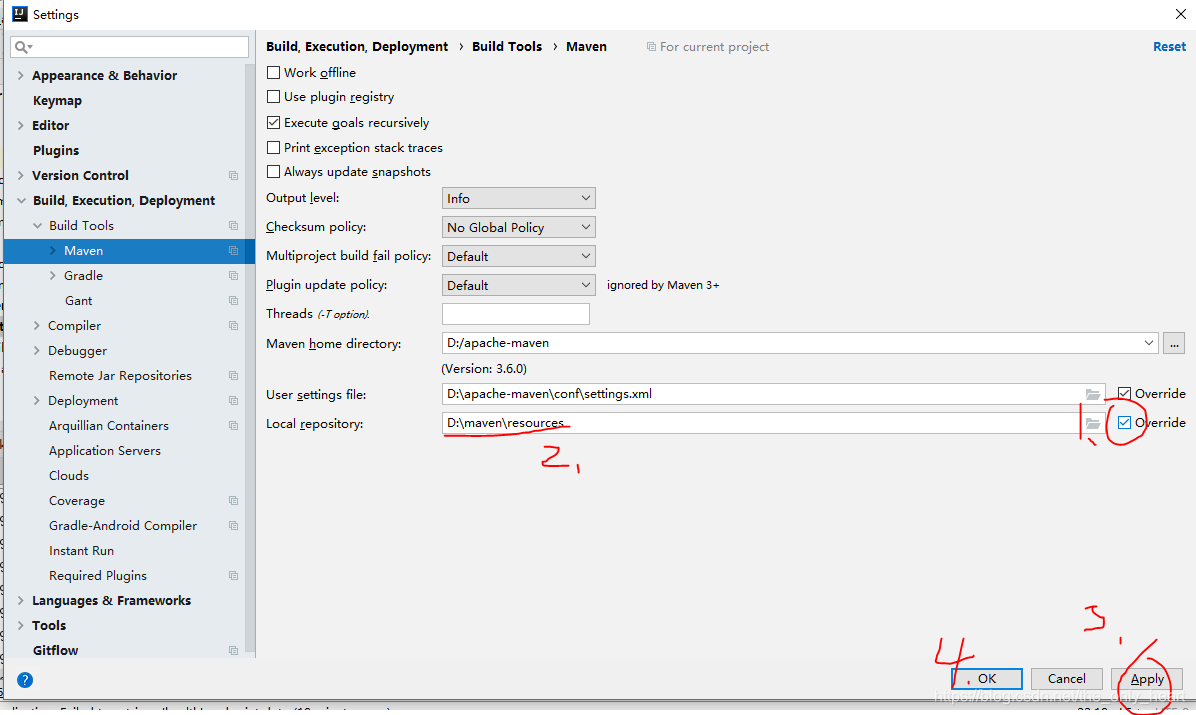Expand the Gradle subtree arrow

53,275
